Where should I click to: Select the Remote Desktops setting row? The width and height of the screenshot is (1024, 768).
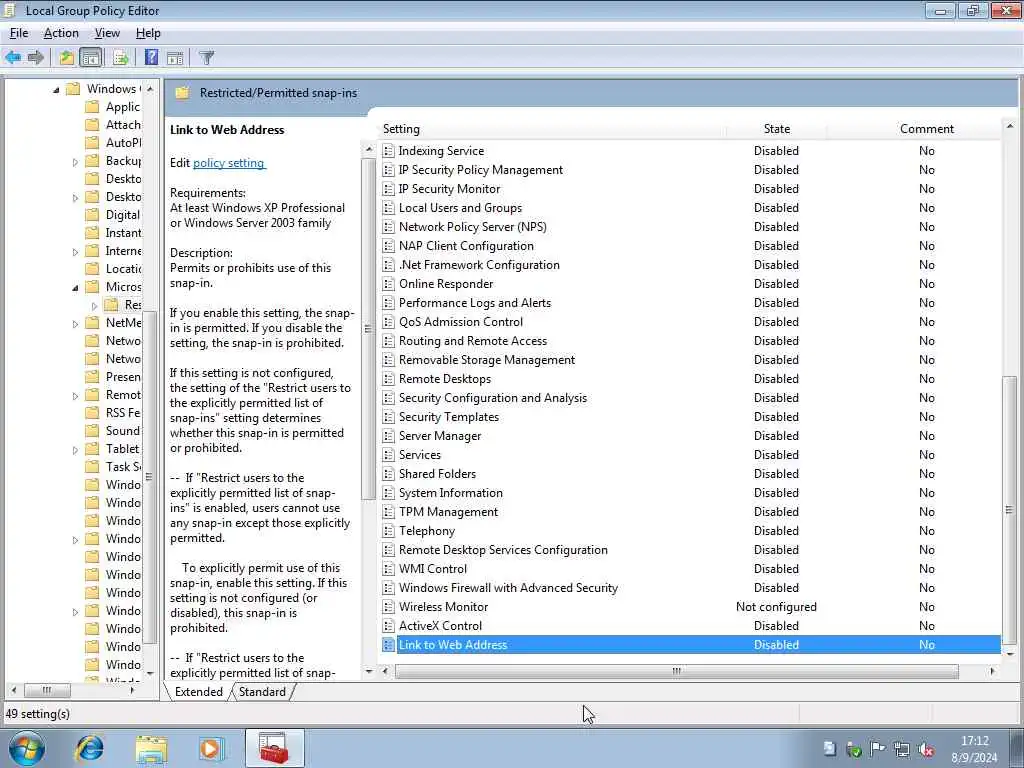coord(690,379)
